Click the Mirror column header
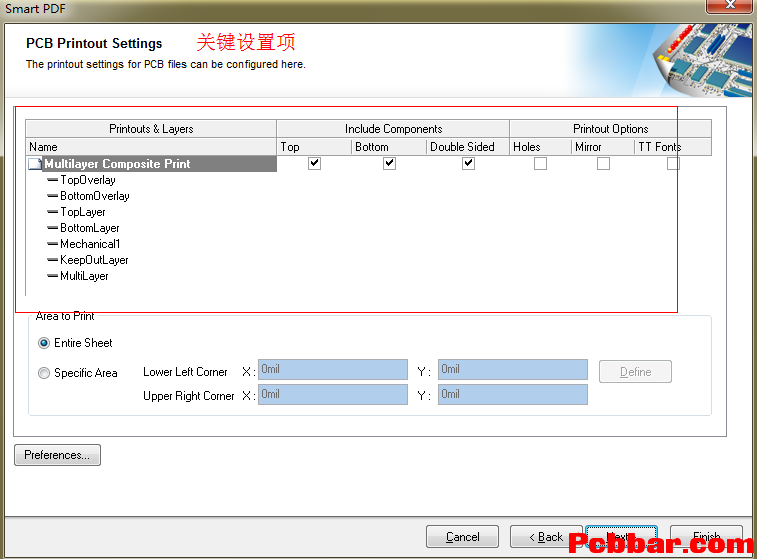The width and height of the screenshot is (757, 559). [x=603, y=147]
